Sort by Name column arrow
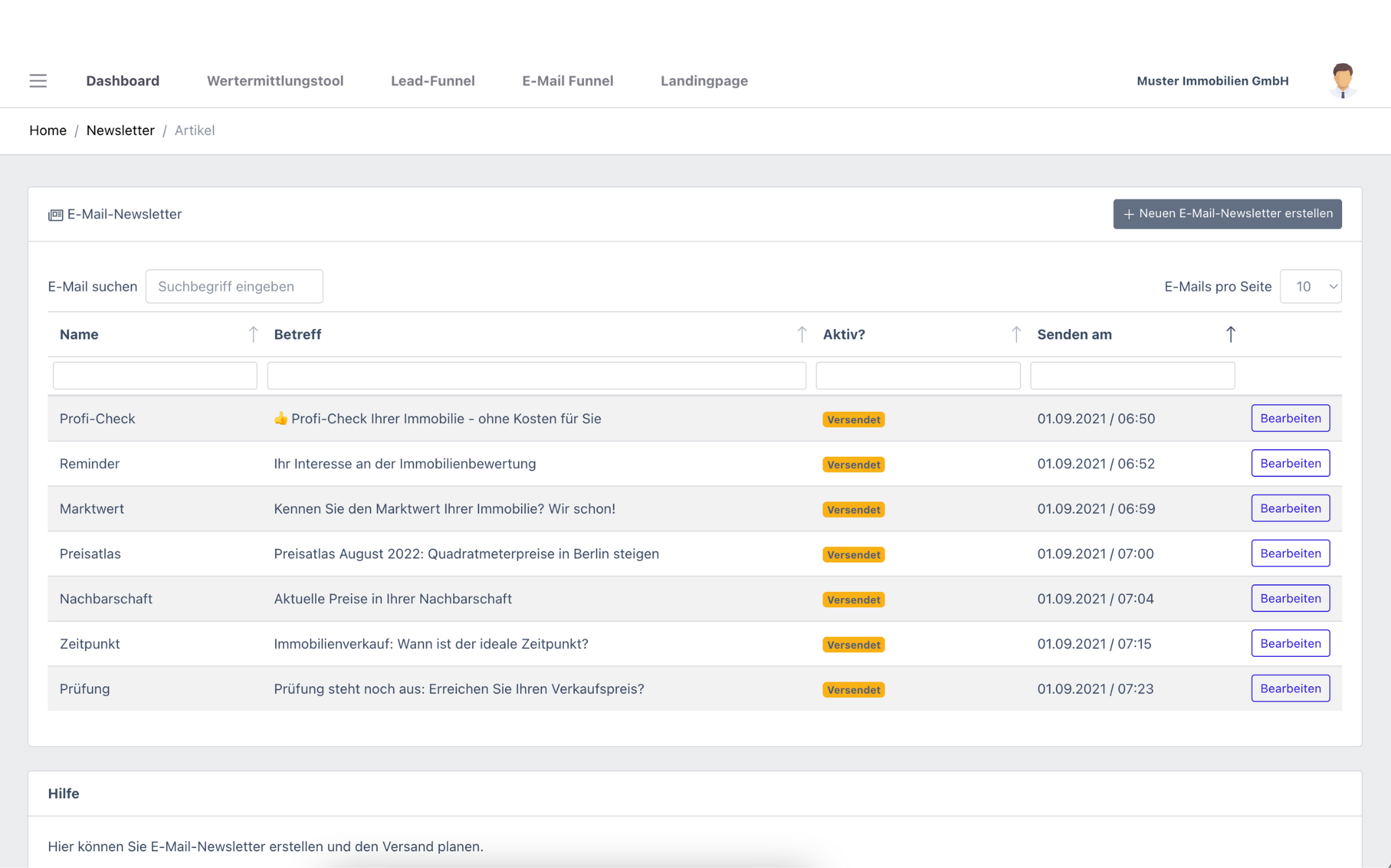The image size is (1391, 868). (253, 334)
